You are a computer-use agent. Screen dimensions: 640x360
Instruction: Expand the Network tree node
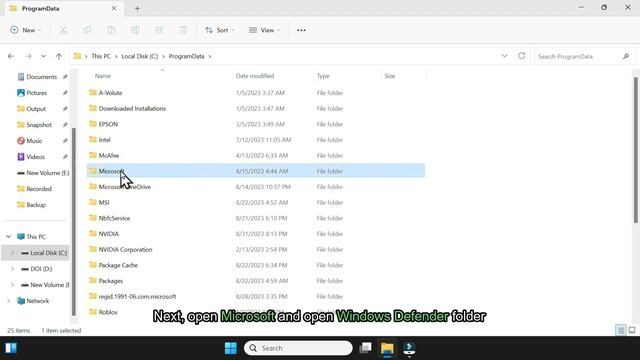[x=9, y=301]
